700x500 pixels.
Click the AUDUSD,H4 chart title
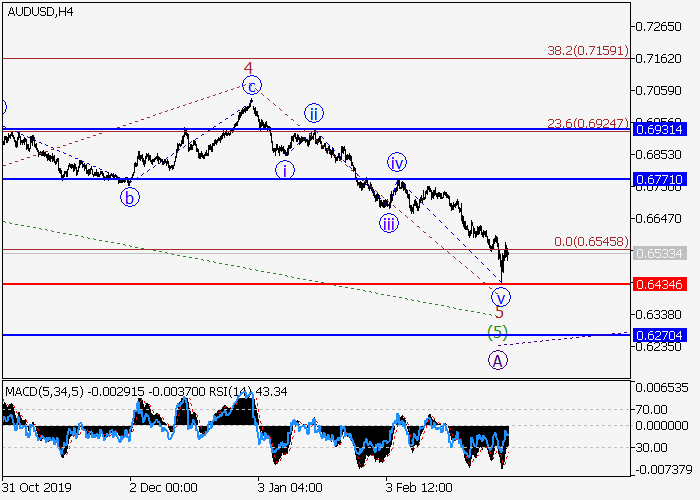point(39,12)
